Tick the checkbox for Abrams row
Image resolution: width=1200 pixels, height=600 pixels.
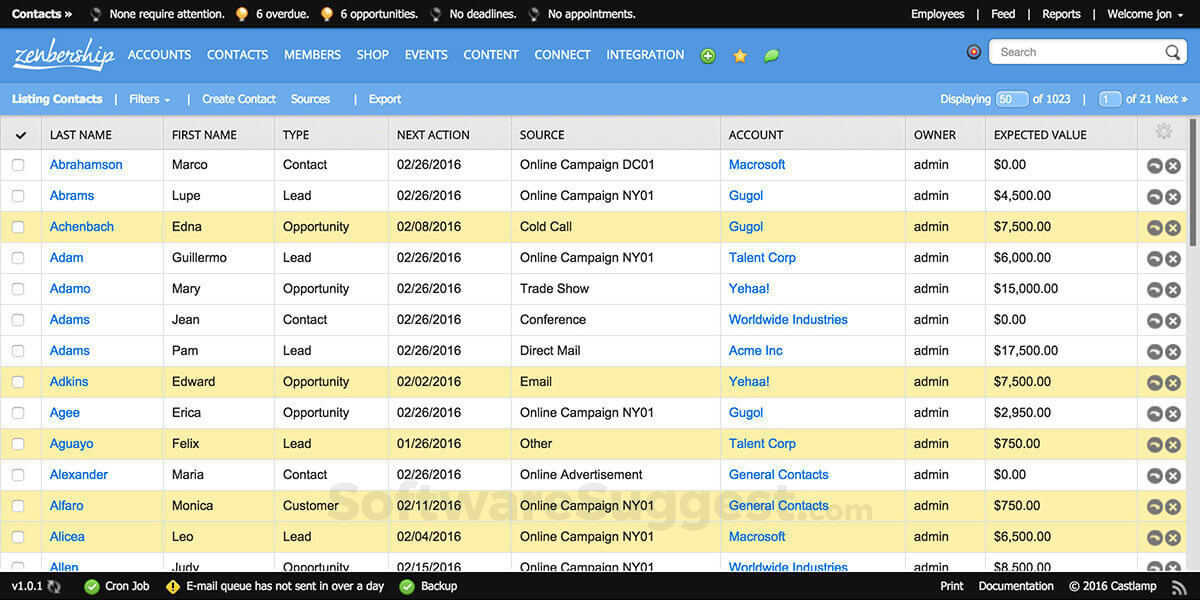18,196
